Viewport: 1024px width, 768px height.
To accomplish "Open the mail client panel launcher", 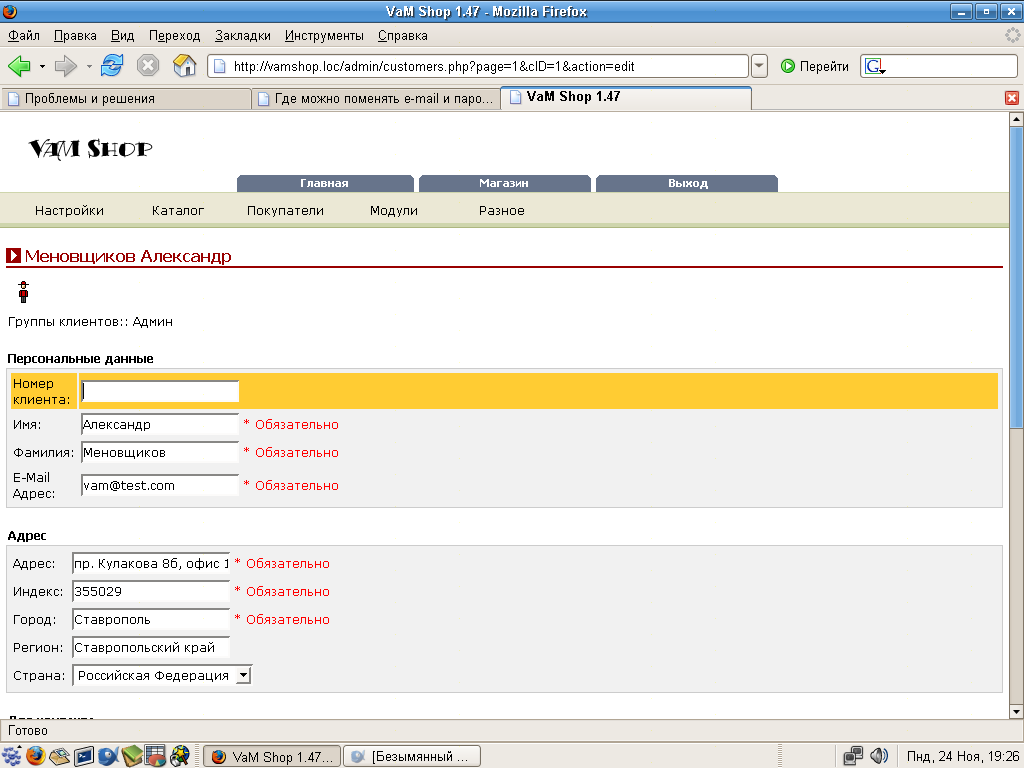I will (x=59, y=756).
